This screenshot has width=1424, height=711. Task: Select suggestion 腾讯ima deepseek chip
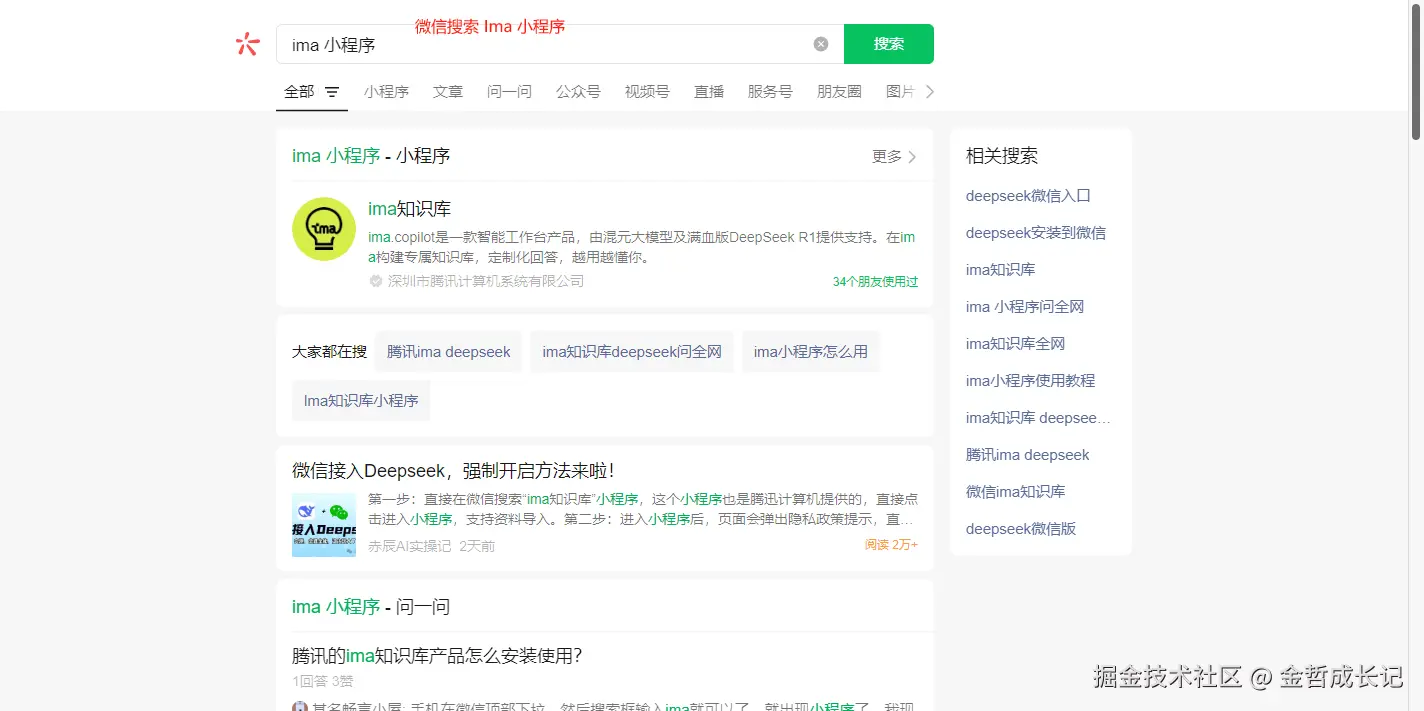[x=448, y=352]
